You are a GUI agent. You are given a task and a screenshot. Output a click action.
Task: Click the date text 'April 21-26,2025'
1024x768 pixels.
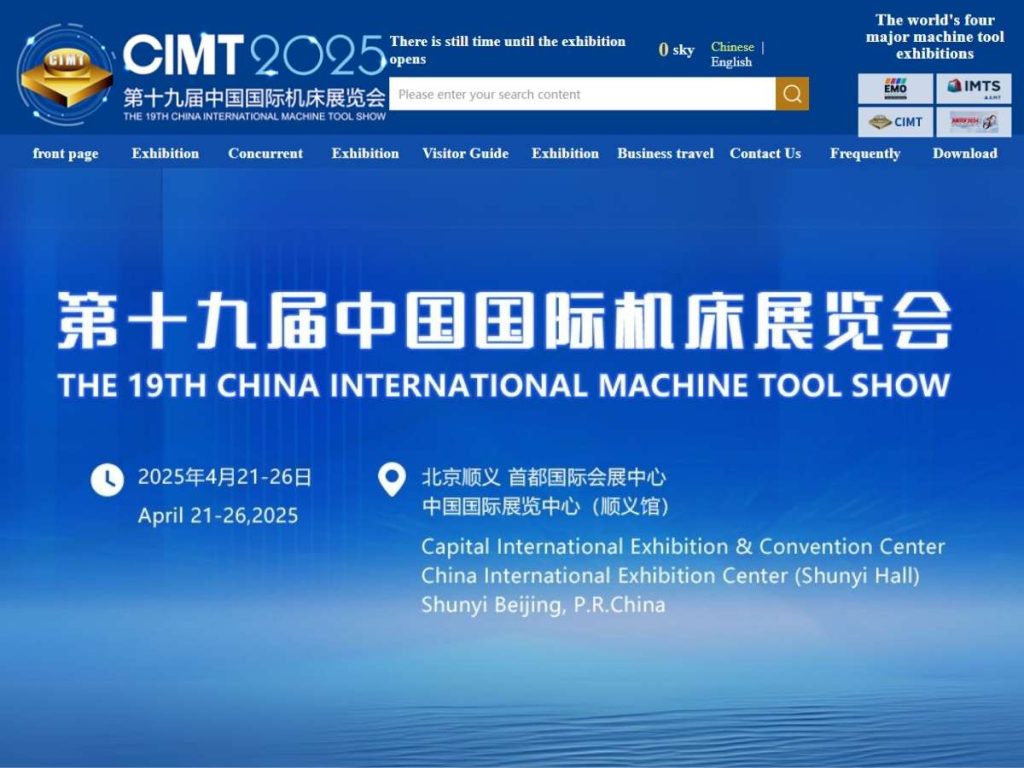[218, 516]
